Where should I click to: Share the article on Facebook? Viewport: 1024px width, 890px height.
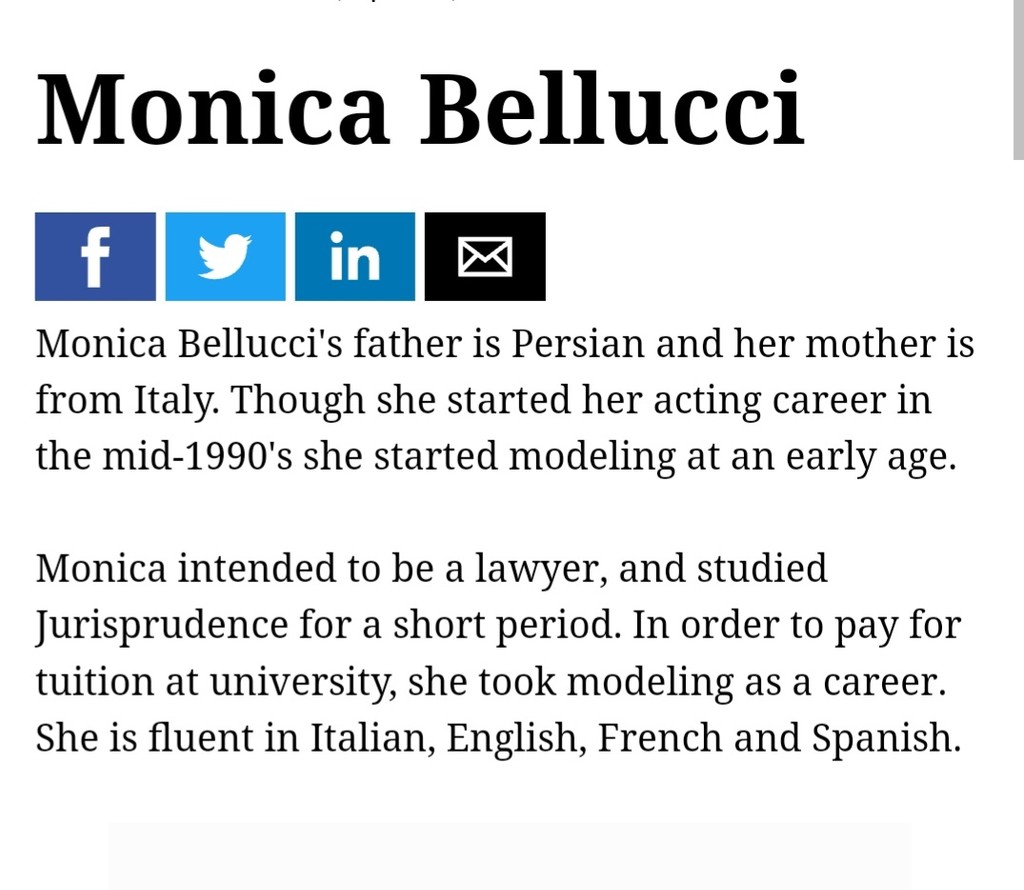click(x=95, y=257)
